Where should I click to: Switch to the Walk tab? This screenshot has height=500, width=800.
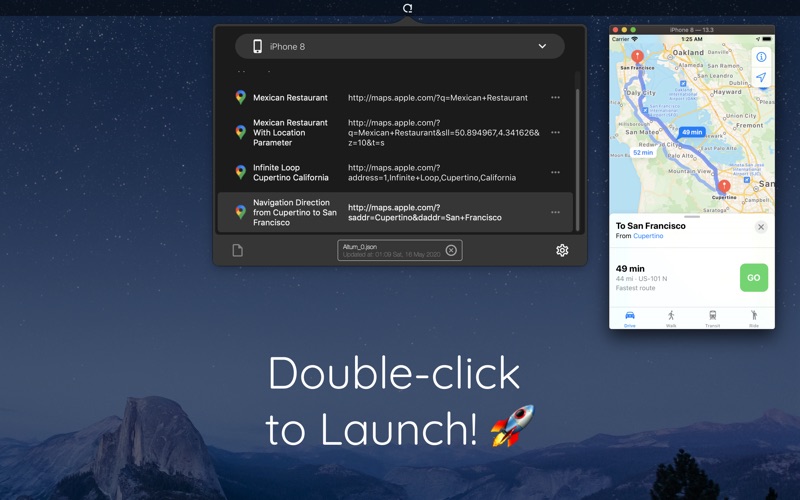[x=671, y=318]
